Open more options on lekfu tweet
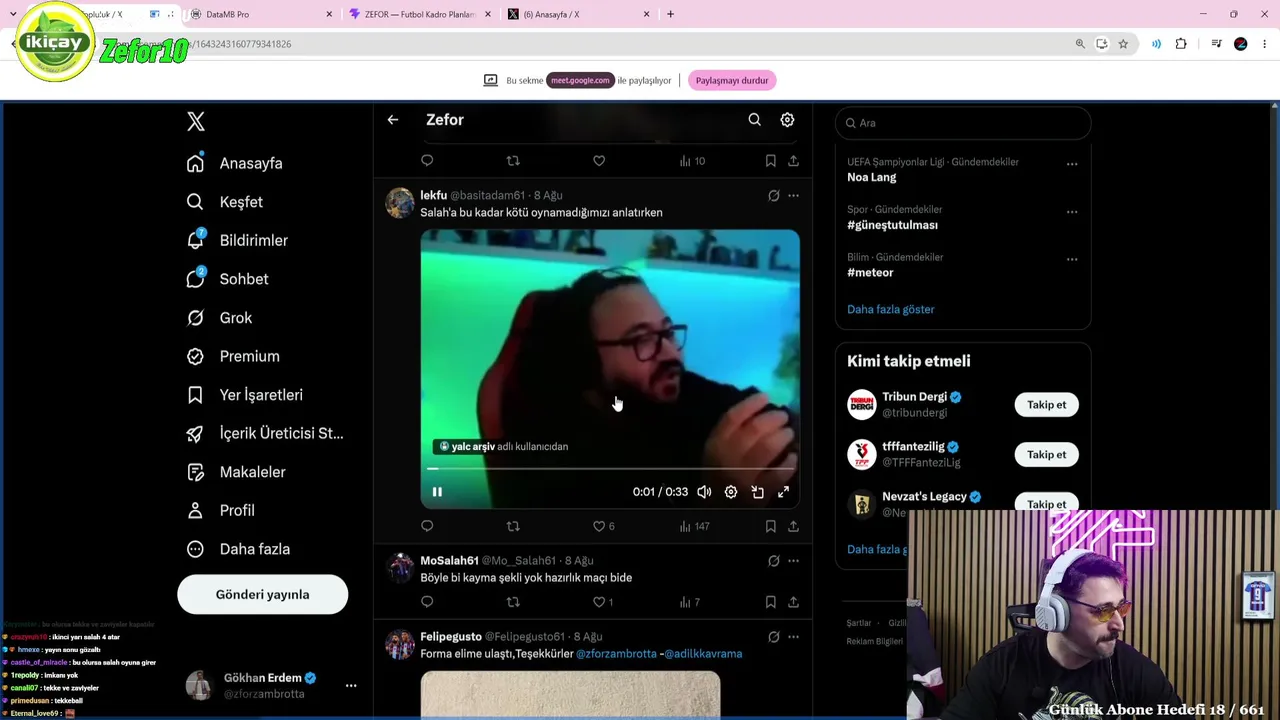Screen dimensions: 1280x720 794,196
